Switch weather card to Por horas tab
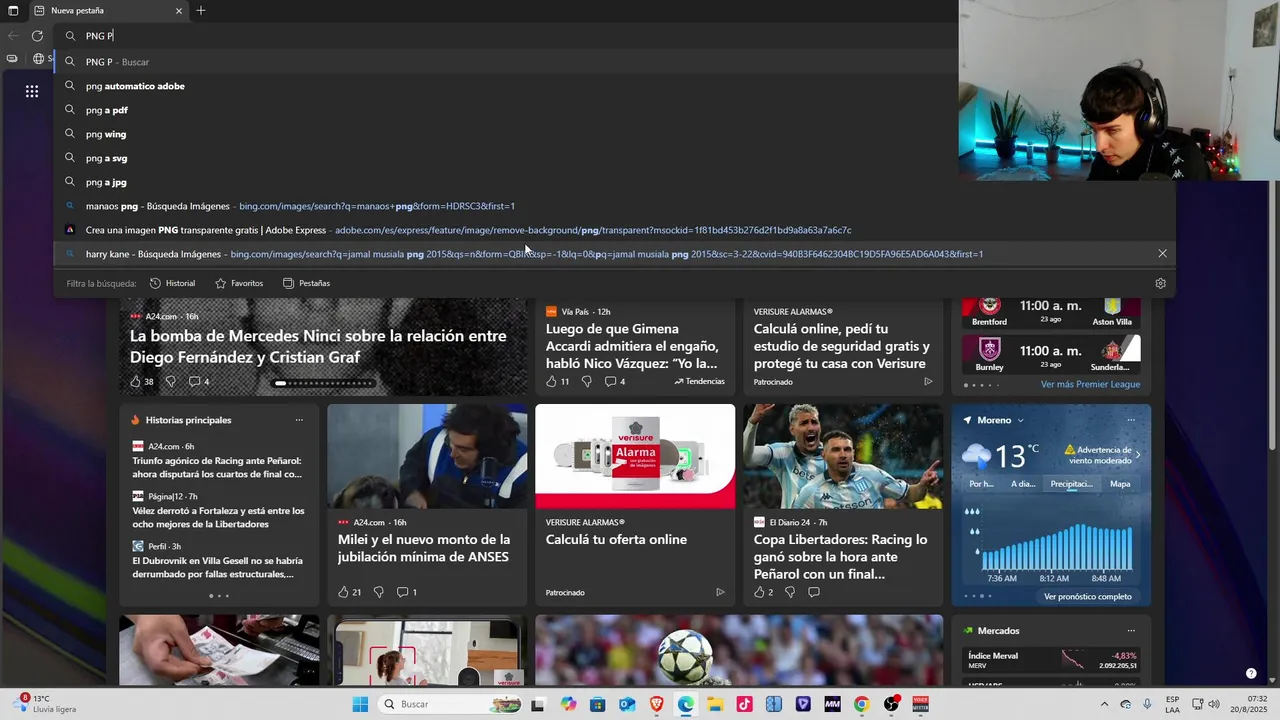 (x=981, y=484)
